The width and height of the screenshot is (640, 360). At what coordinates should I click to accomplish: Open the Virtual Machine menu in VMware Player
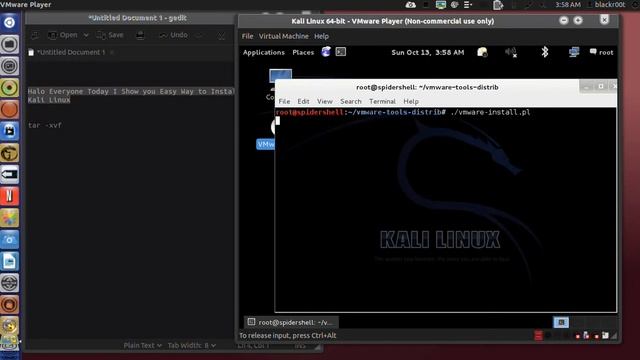point(284,36)
